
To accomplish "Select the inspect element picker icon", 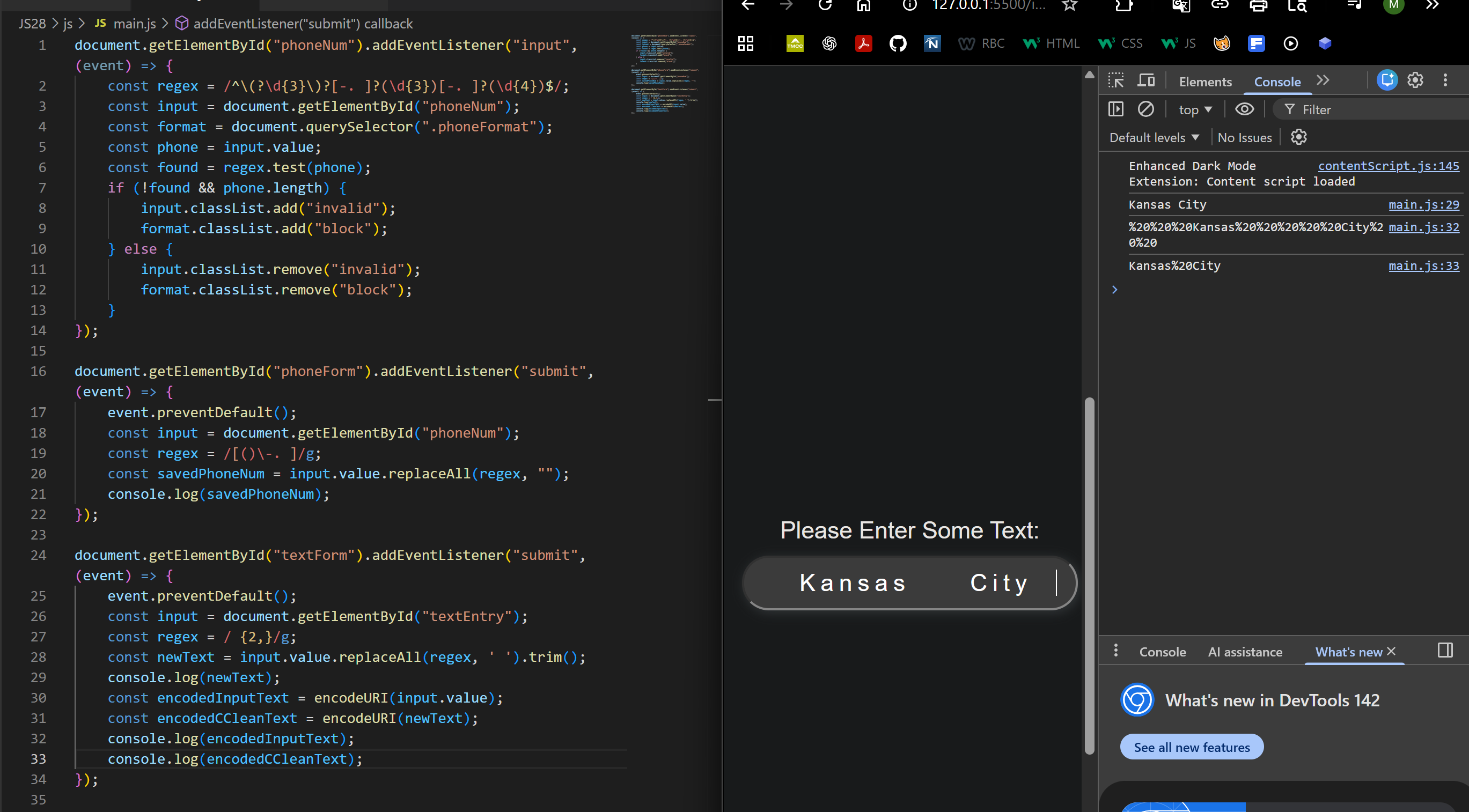I will click(x=1115, y=80).
